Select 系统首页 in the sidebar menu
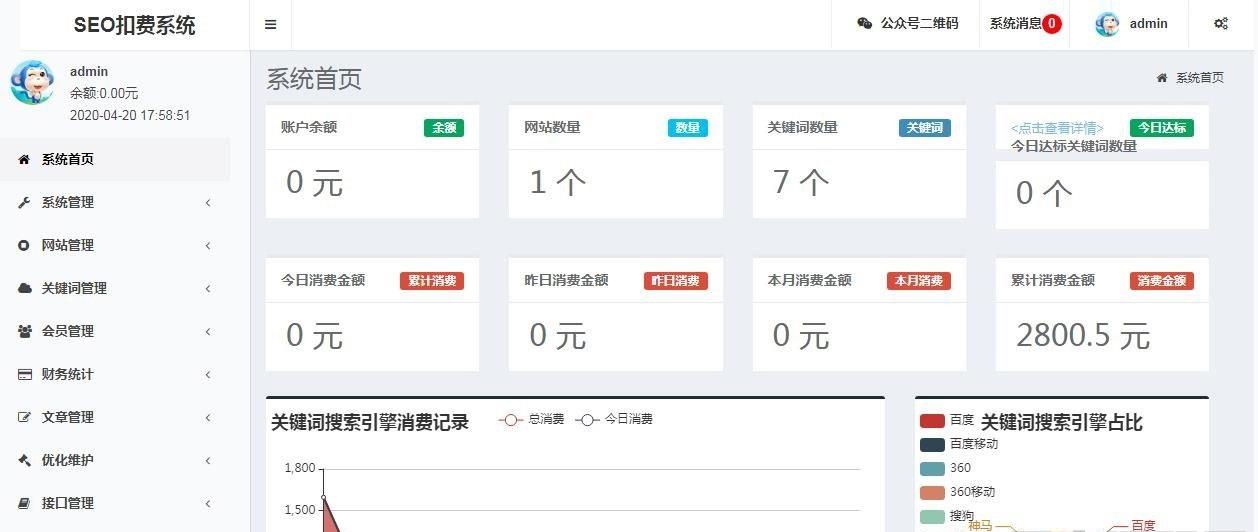1258x532 pixels. (115, 159)
